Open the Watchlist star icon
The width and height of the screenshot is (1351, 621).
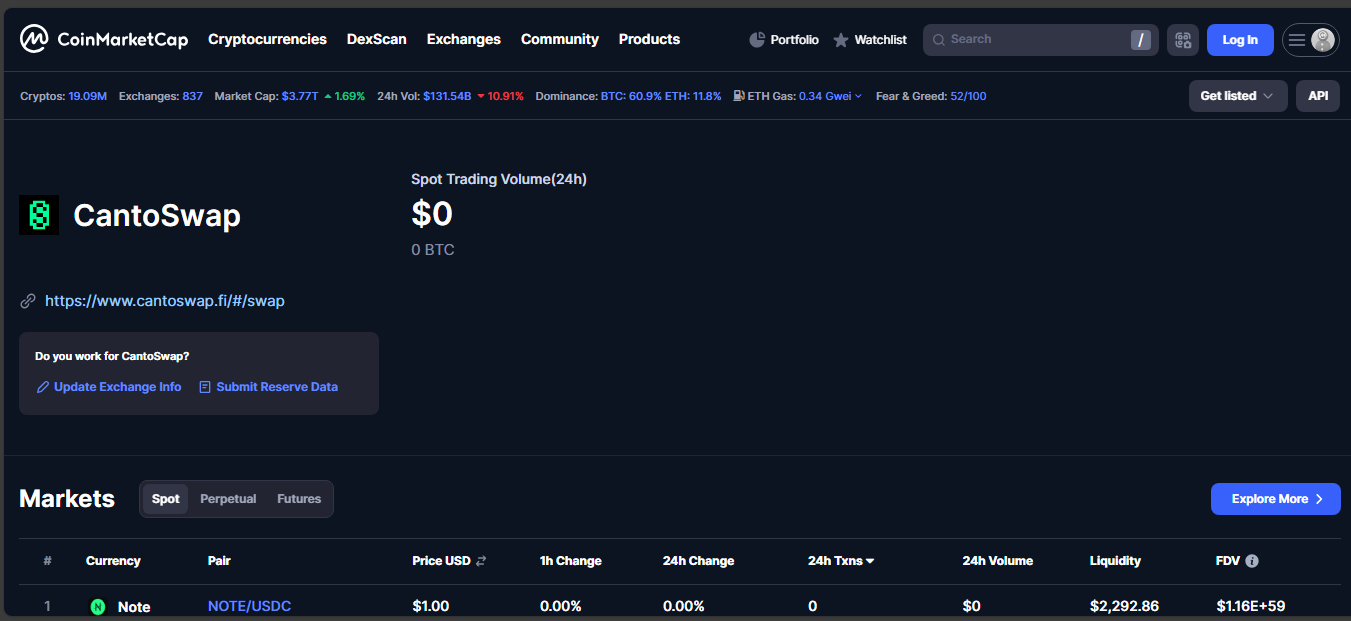pyautogui.click(x=841, y=40)
